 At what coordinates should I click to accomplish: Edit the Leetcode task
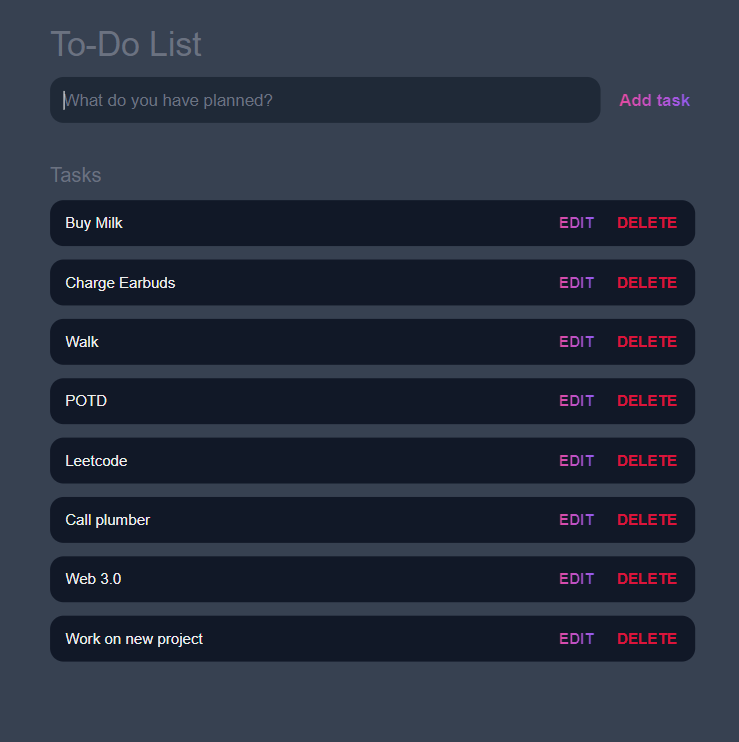[576, 460]
